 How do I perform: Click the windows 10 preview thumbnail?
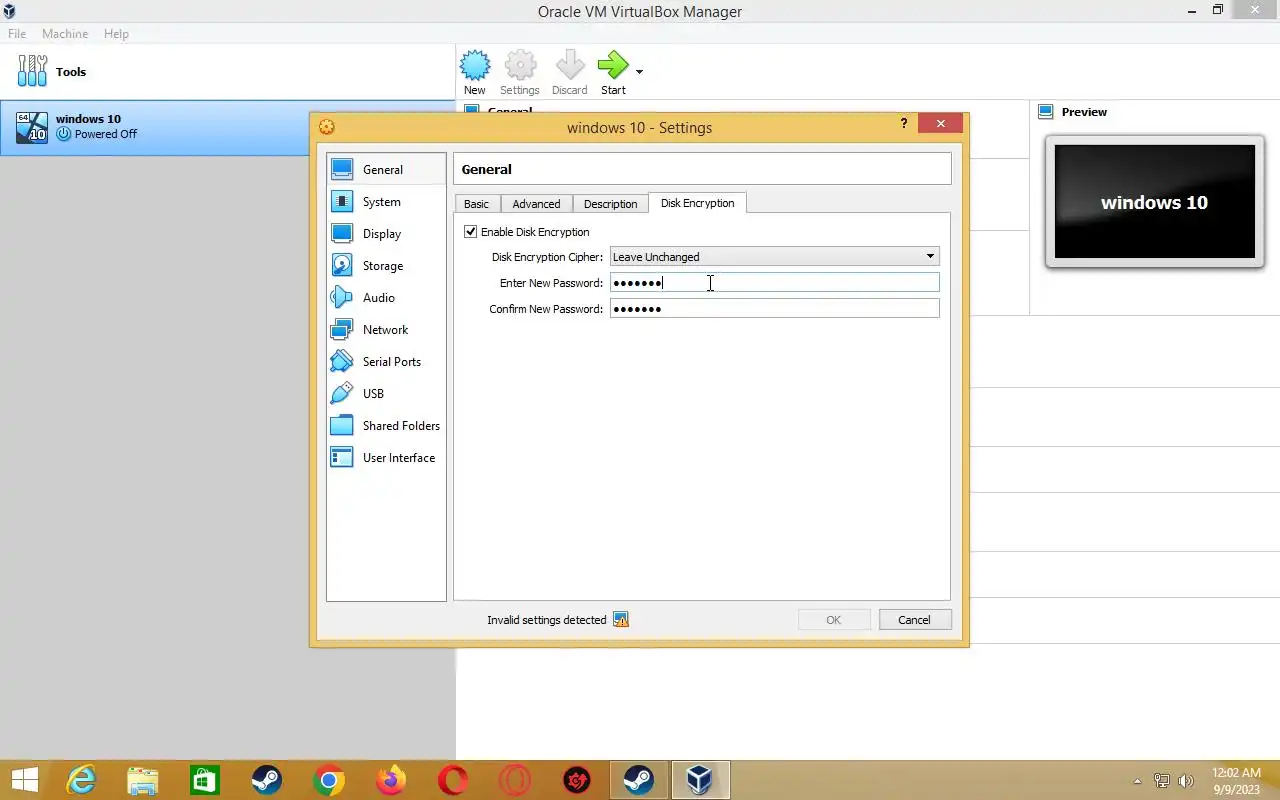[x=1154, y=202]
